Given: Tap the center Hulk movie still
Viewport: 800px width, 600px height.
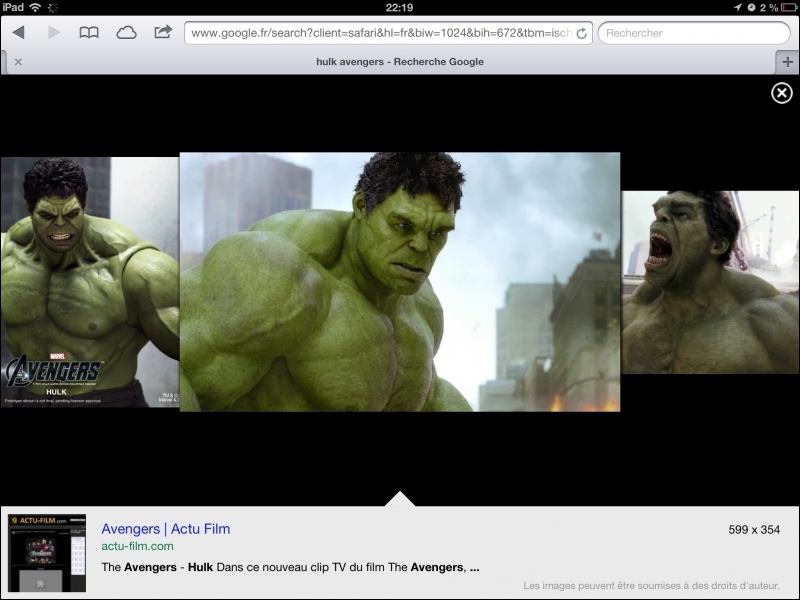Looking at the screenshot, I should (x=400, y=282).
